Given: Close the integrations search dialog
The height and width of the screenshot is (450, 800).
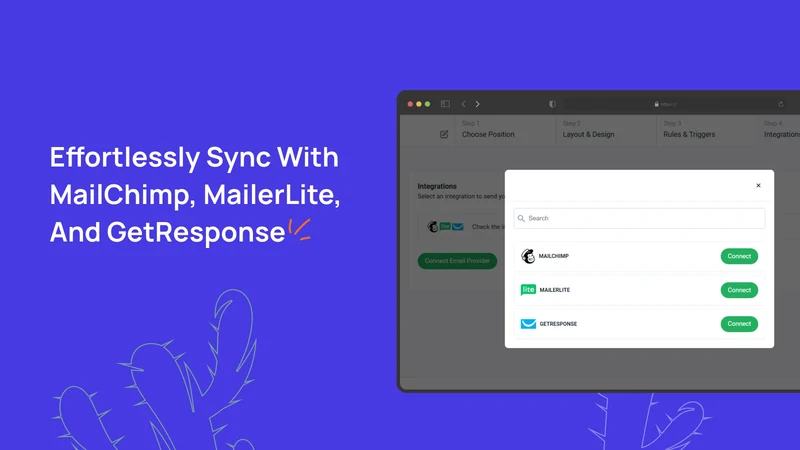Looking at the screenshot, I should pyautogui.click(x=758, y=185).
